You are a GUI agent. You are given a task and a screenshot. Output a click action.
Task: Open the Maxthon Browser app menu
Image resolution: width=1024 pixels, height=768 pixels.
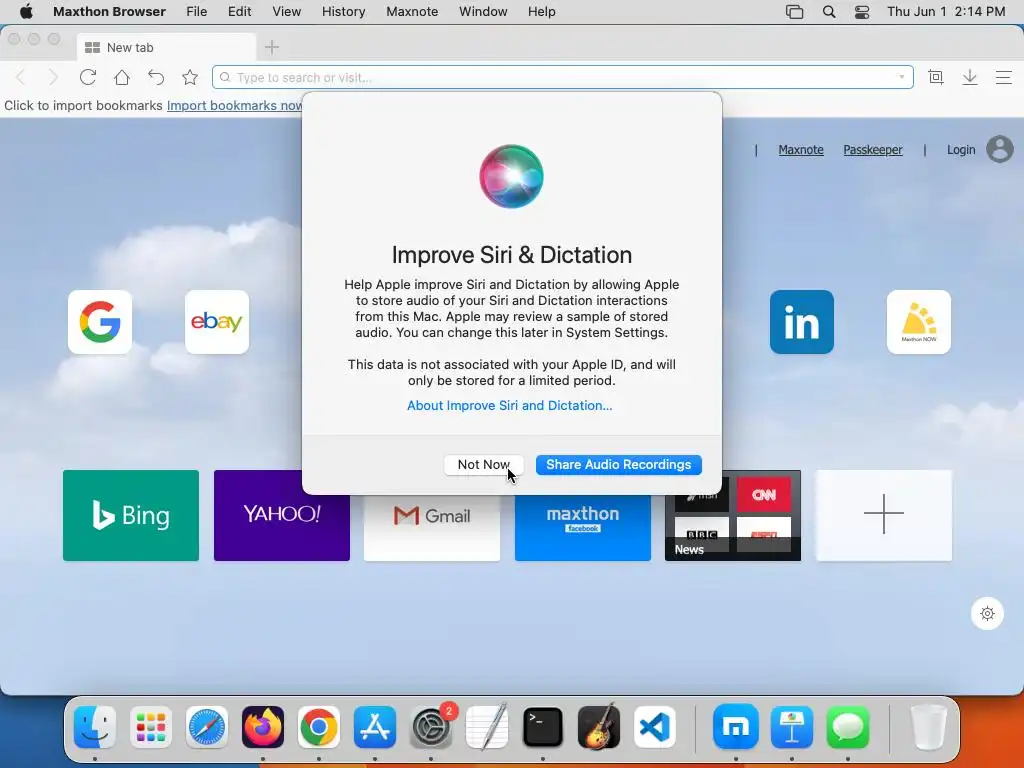109,12
